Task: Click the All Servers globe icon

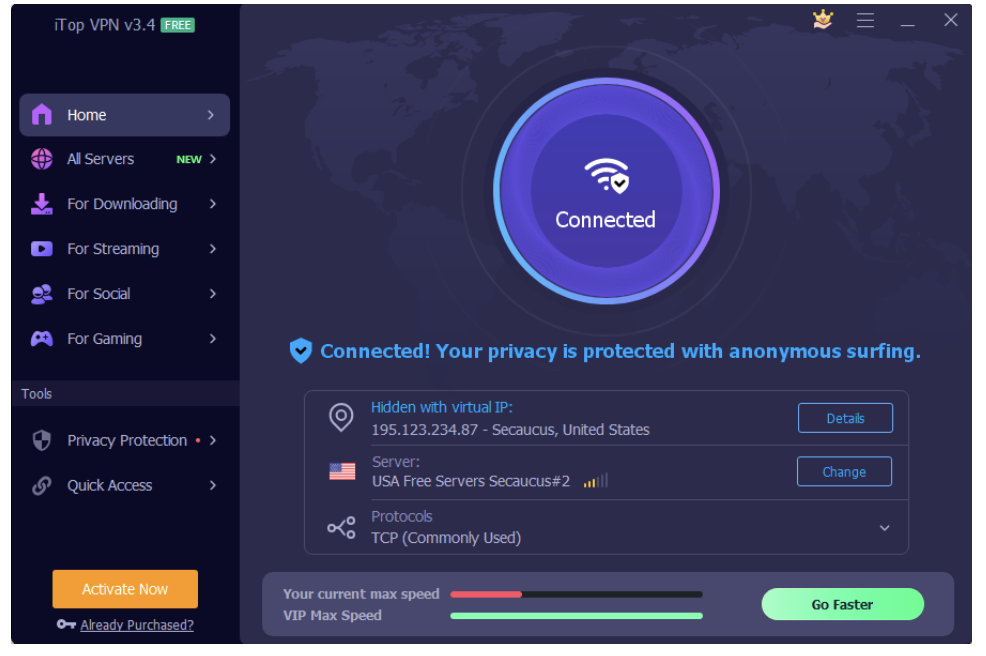Action: 42,159
